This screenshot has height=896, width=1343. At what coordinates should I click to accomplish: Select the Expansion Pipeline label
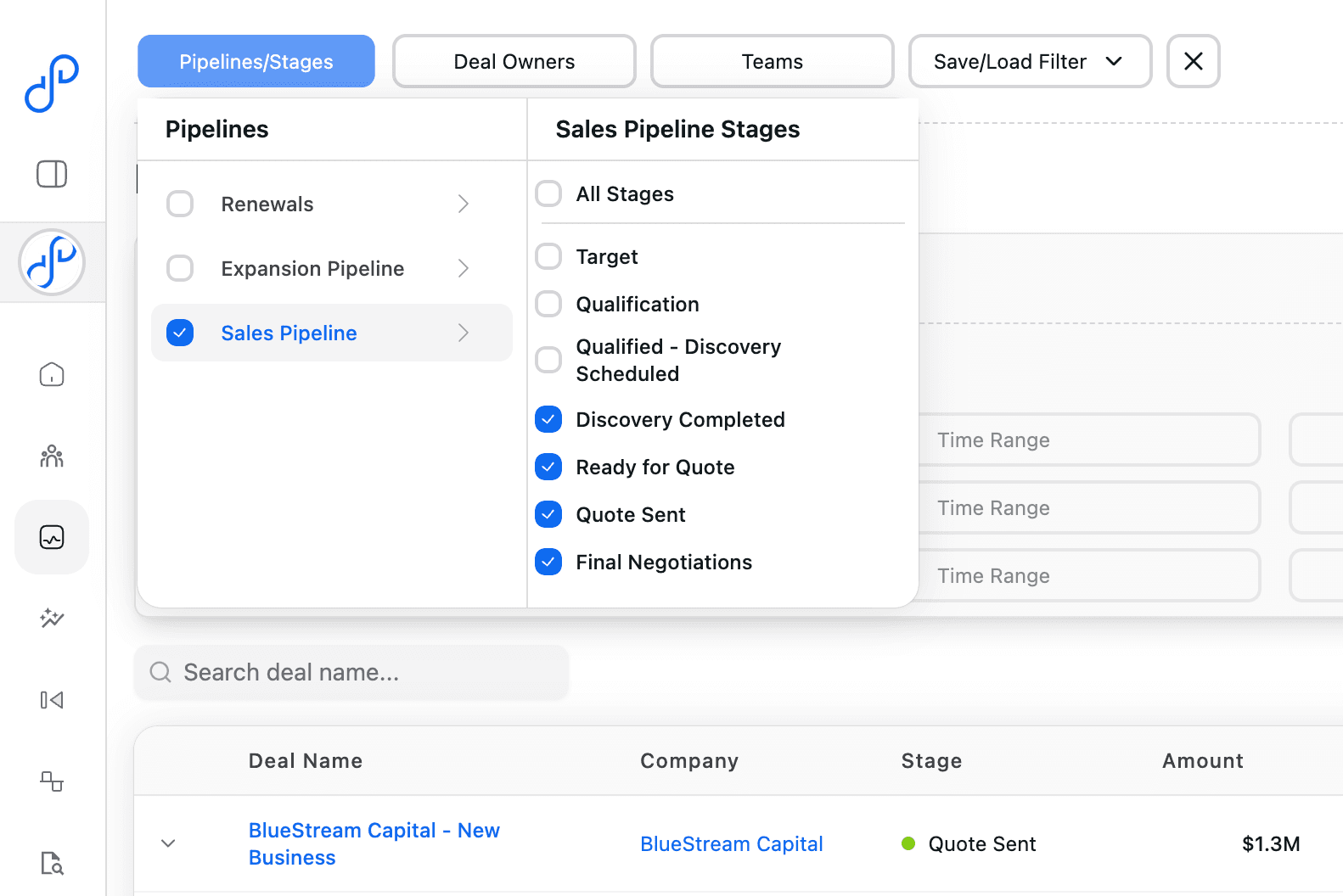(x=312, y=269)
